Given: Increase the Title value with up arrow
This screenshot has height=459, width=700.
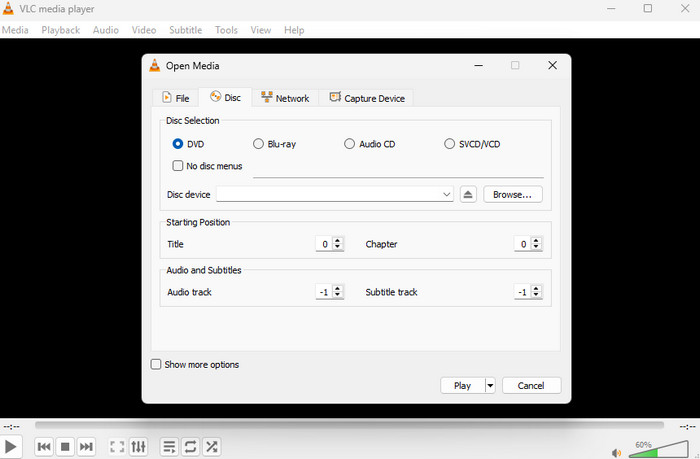Looking at the screenshot, I should [338, 240].
